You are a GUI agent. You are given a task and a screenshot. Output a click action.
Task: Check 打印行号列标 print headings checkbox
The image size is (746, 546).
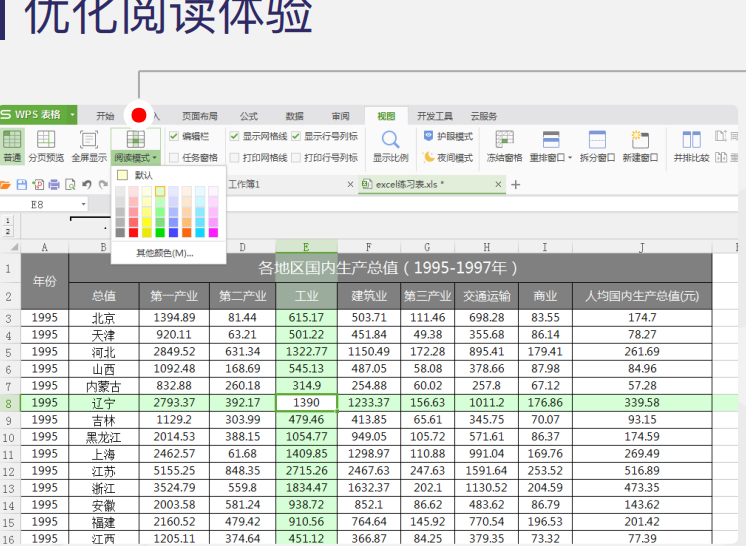click(295, 157)
